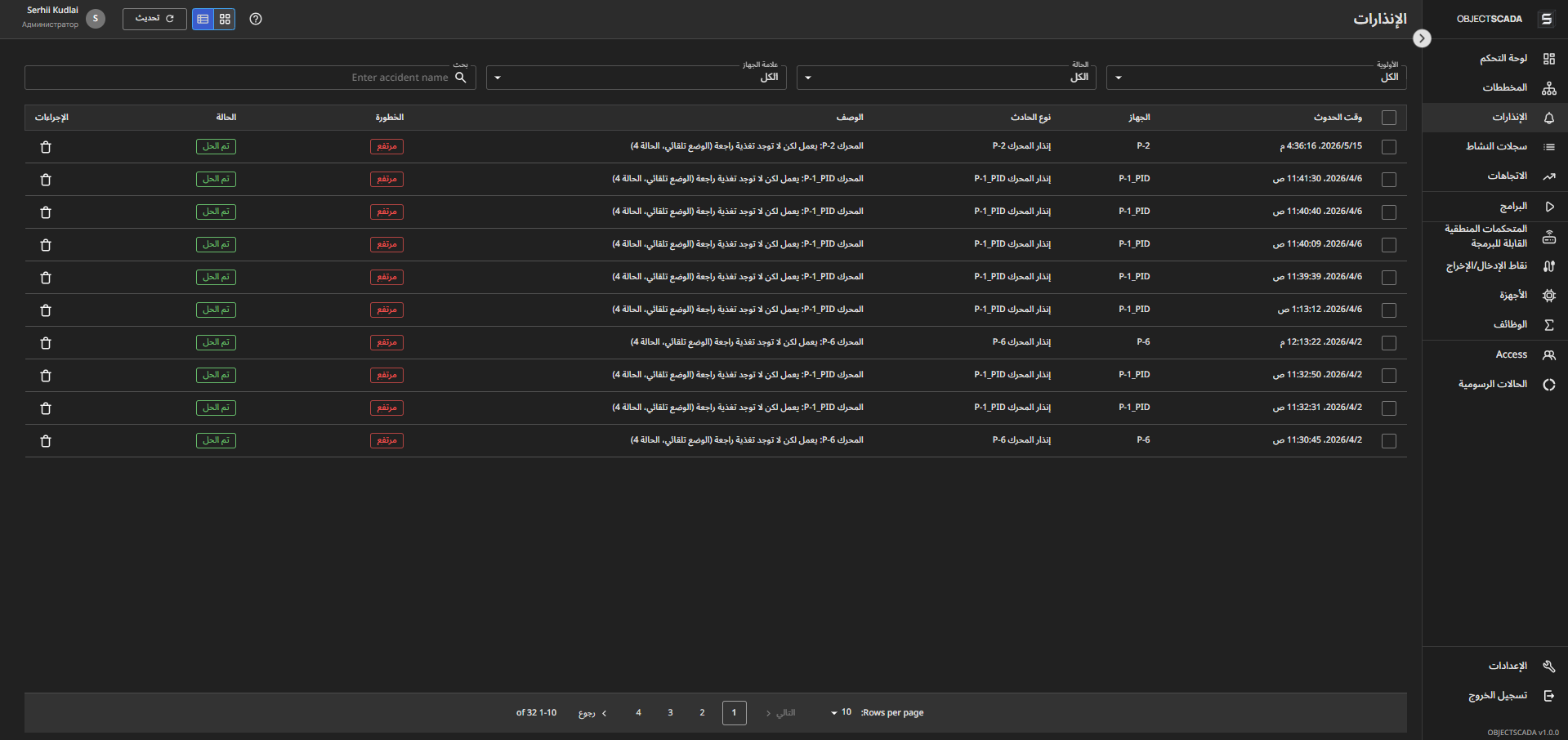Open the priority filter dropdown
Image resolution: width=1568 pixels, height=740 pixels.
(1257, 78)
